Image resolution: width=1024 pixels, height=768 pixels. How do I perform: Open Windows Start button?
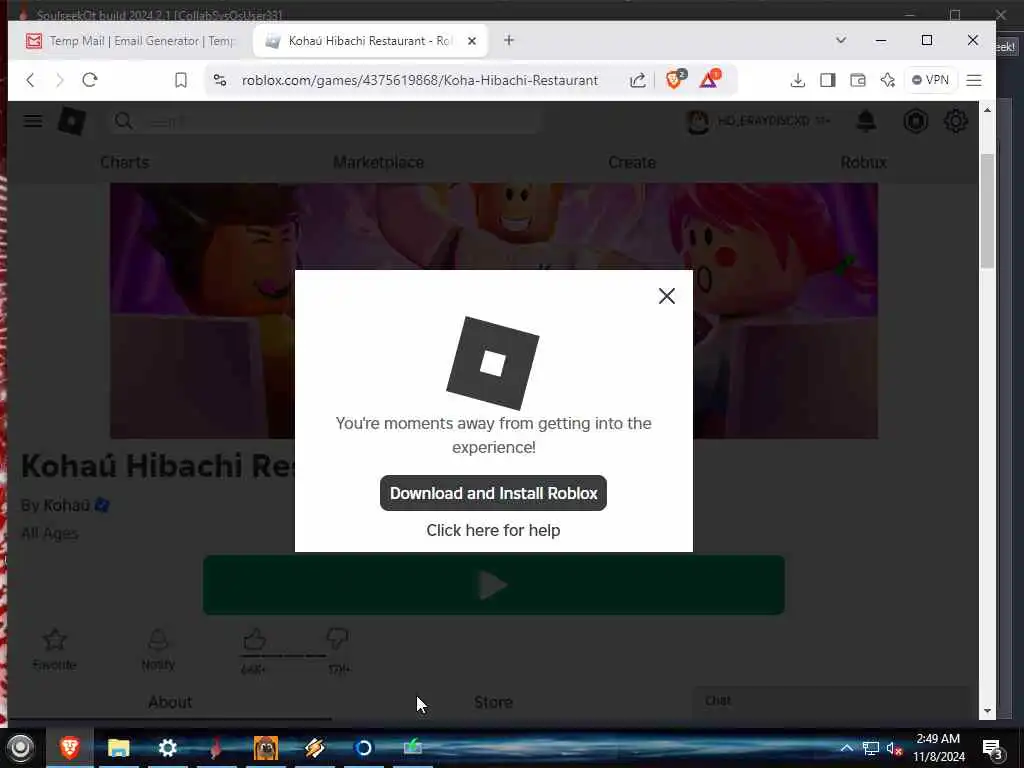20,748
